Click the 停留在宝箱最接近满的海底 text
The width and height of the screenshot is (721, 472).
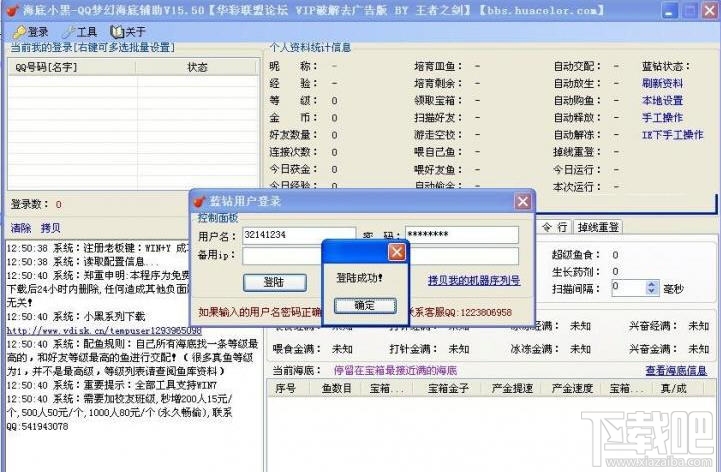pos(395,370)
